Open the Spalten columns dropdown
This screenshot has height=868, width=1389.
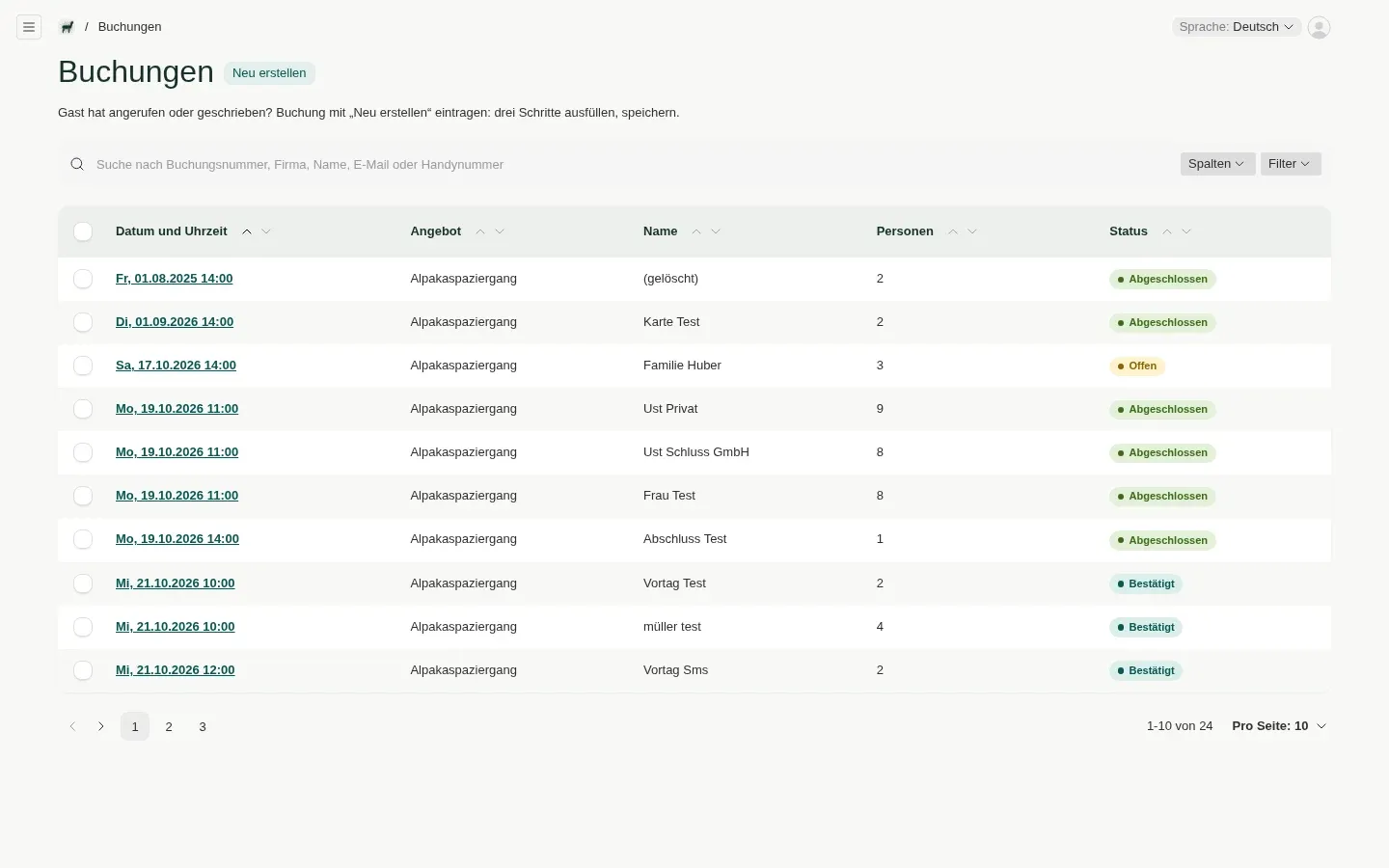click(x=1217, y=164)
